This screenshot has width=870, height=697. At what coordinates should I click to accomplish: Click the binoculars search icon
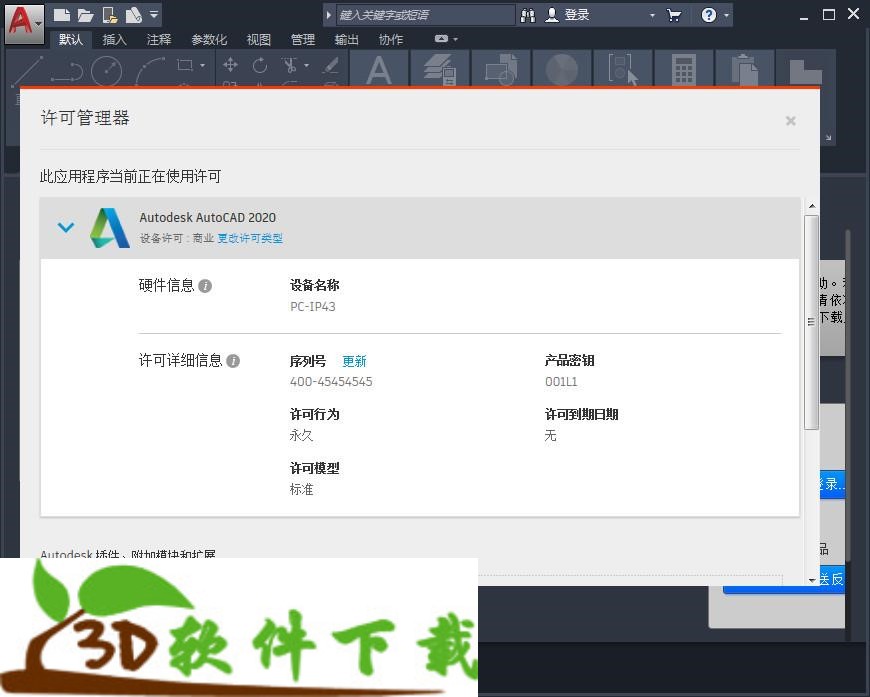tap(528, 15)
